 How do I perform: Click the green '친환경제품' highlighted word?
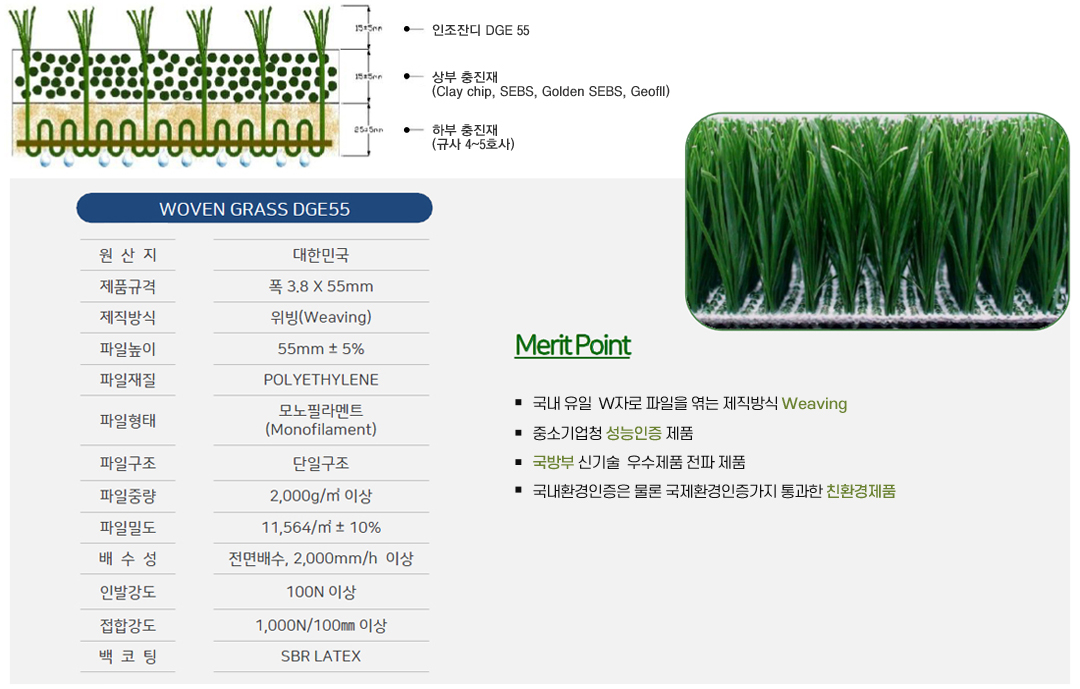click(861, 491)
